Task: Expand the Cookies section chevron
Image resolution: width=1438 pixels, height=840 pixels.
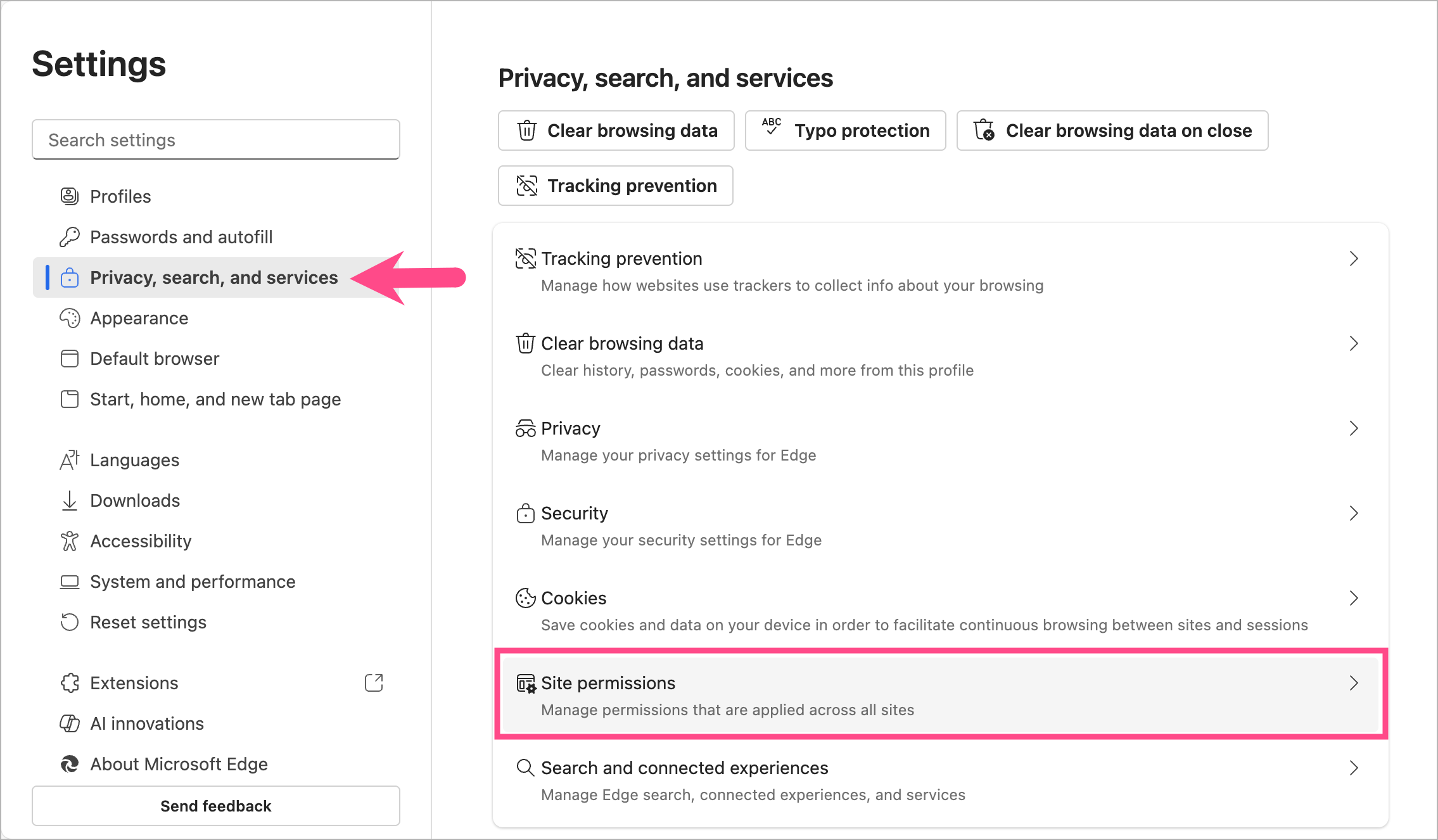Action: 1354,598
